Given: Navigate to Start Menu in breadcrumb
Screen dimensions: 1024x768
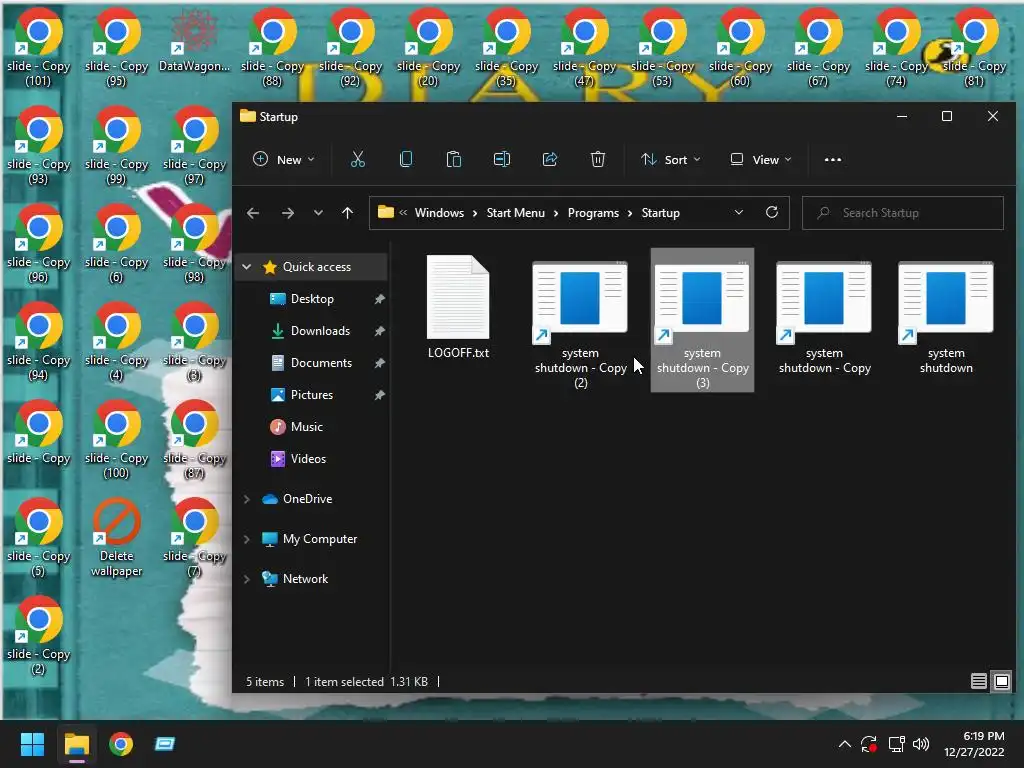Looking at the screenshot, I should click(x=515, y=213).
